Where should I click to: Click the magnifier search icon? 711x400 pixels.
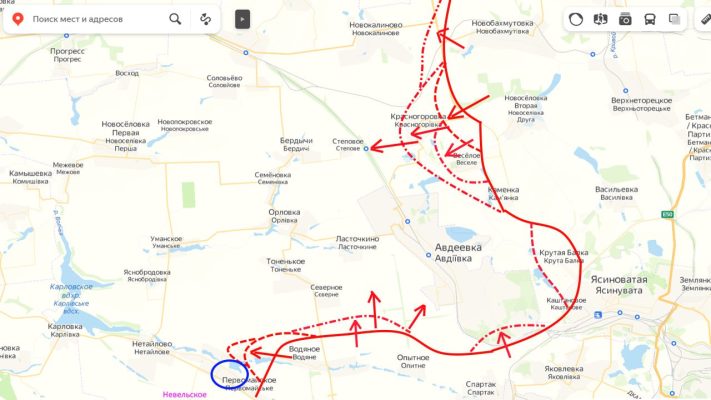click(x=175, y=19)
